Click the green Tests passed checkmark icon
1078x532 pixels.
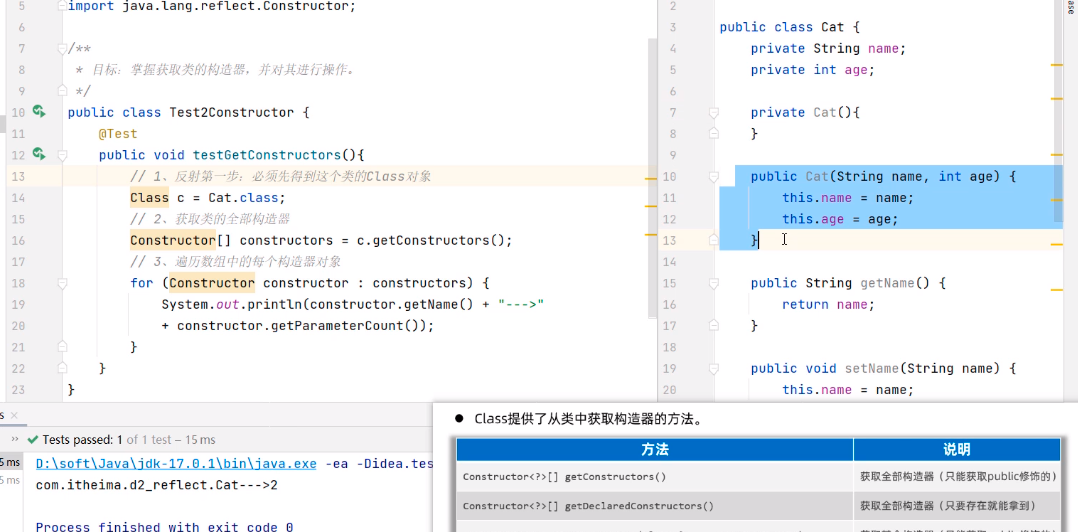click(x=32, y=439)
